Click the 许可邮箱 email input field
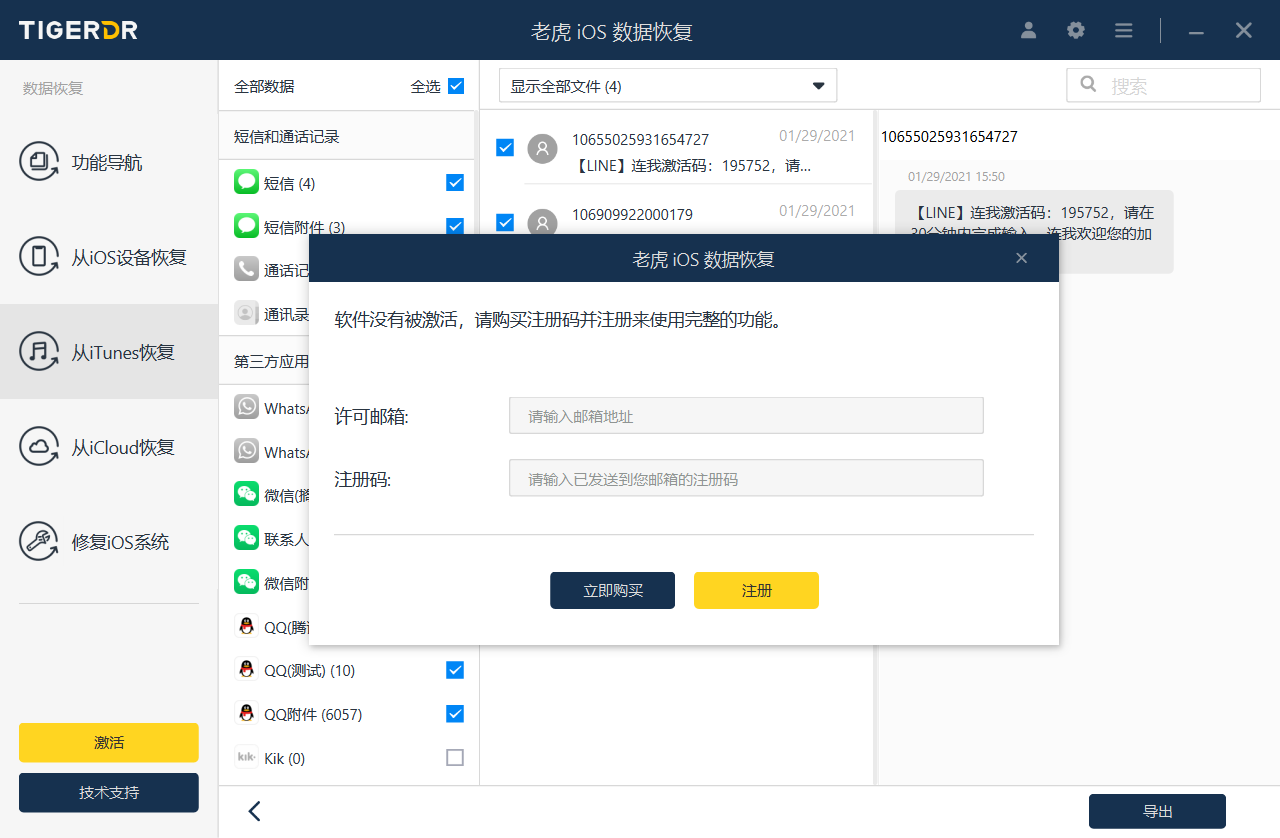Screen dimensions: 1280x838 click(746, 416)
